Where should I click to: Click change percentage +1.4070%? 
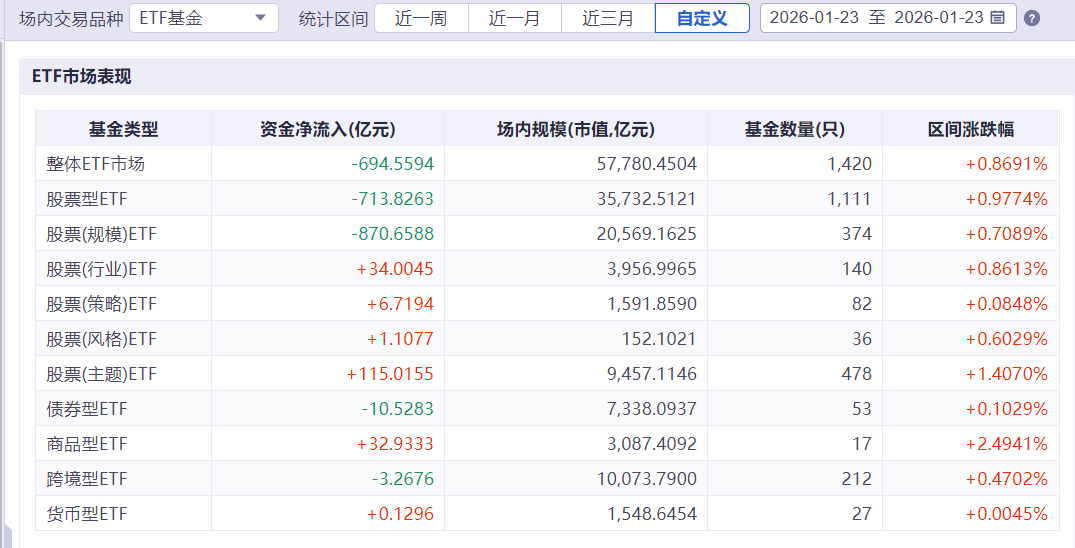1006,374
